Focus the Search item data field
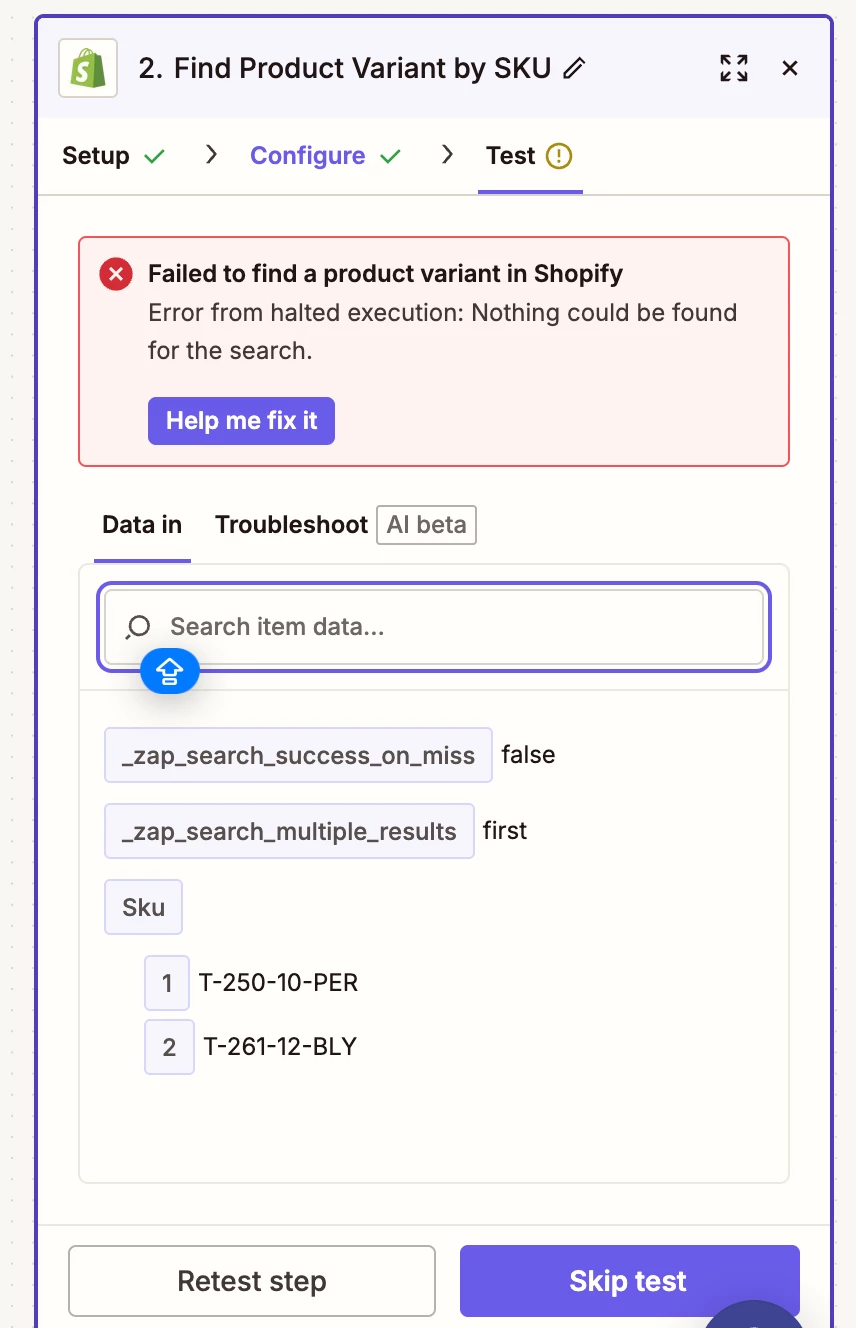Screen dimensions: 856x1328 [x=450, y=627]
